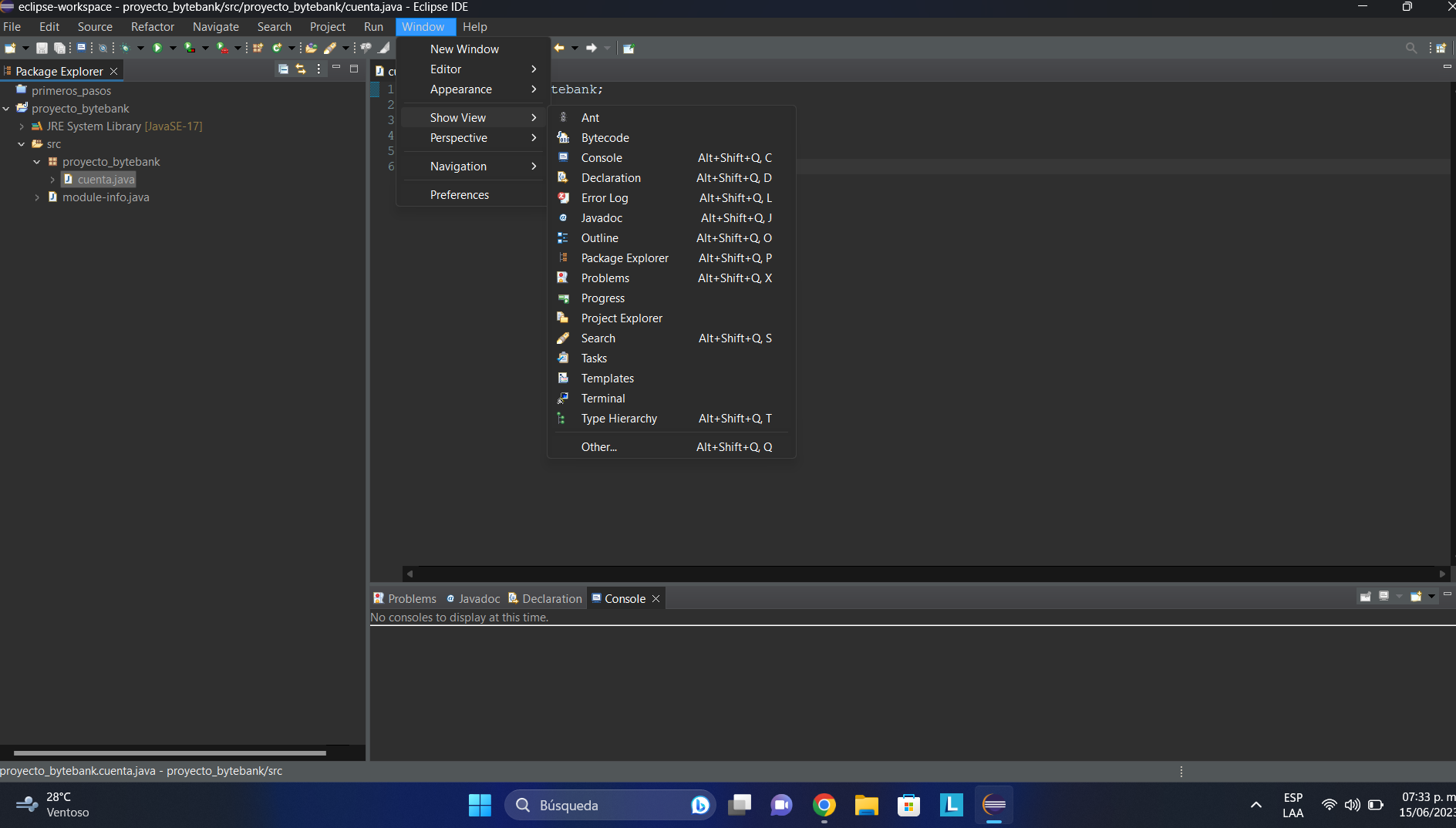
Task: Click the Open Type folder toolbar icon
Action: tap(312, 48)
